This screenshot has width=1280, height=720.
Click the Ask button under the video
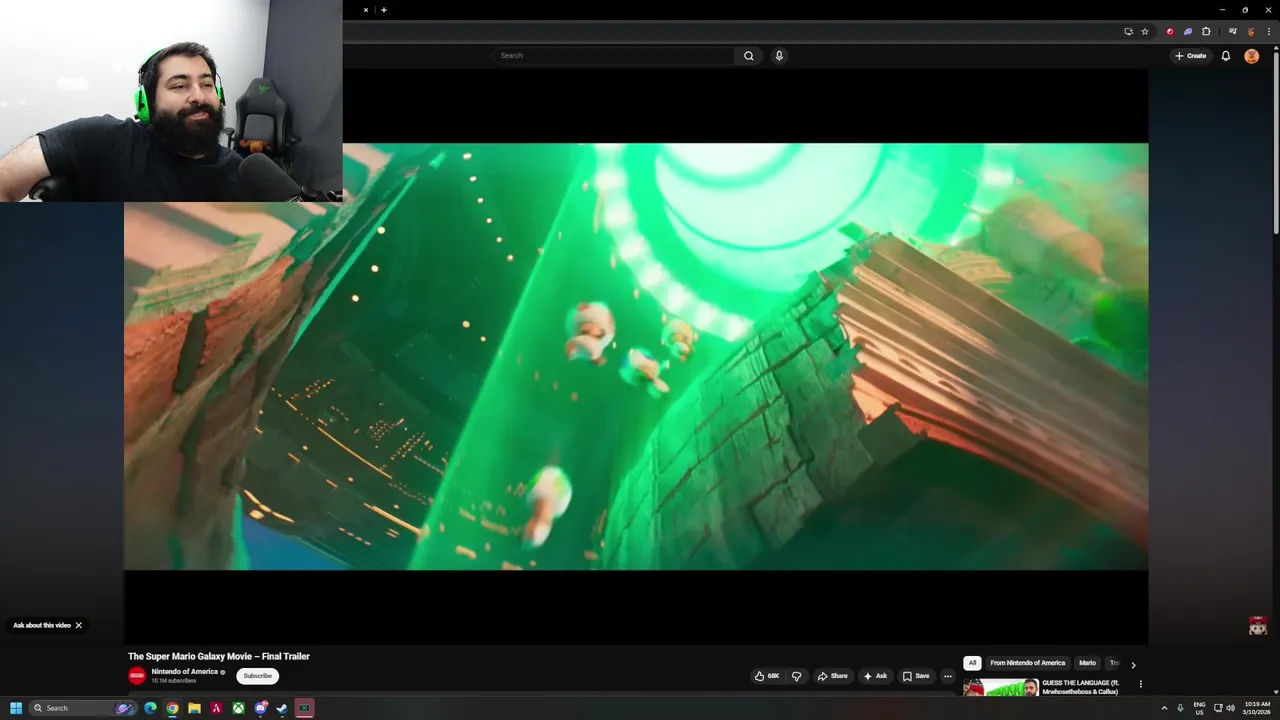click(875, 676)
